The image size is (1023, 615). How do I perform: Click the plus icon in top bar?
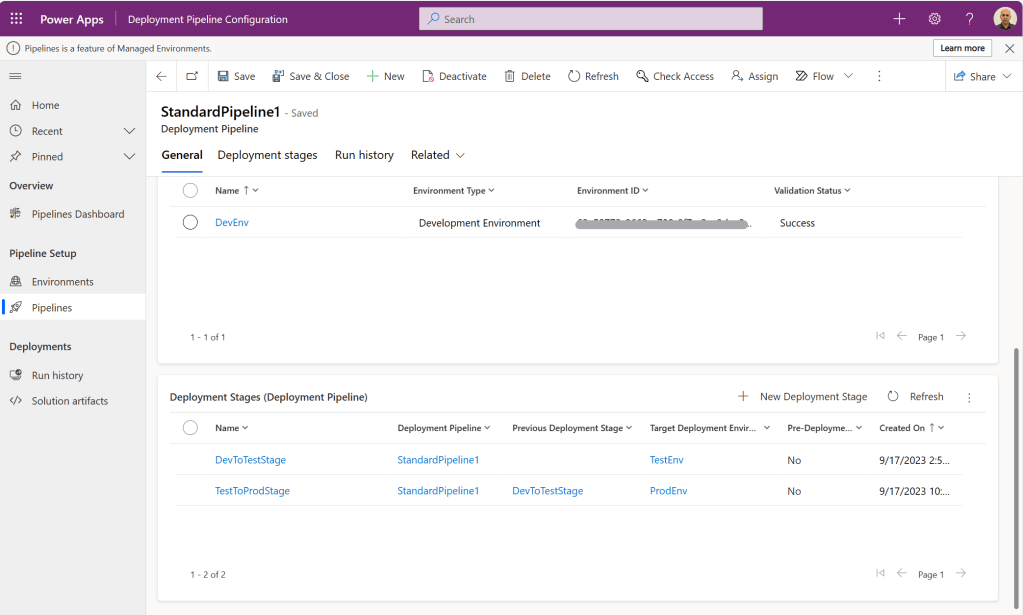click(x=899, y=19)
